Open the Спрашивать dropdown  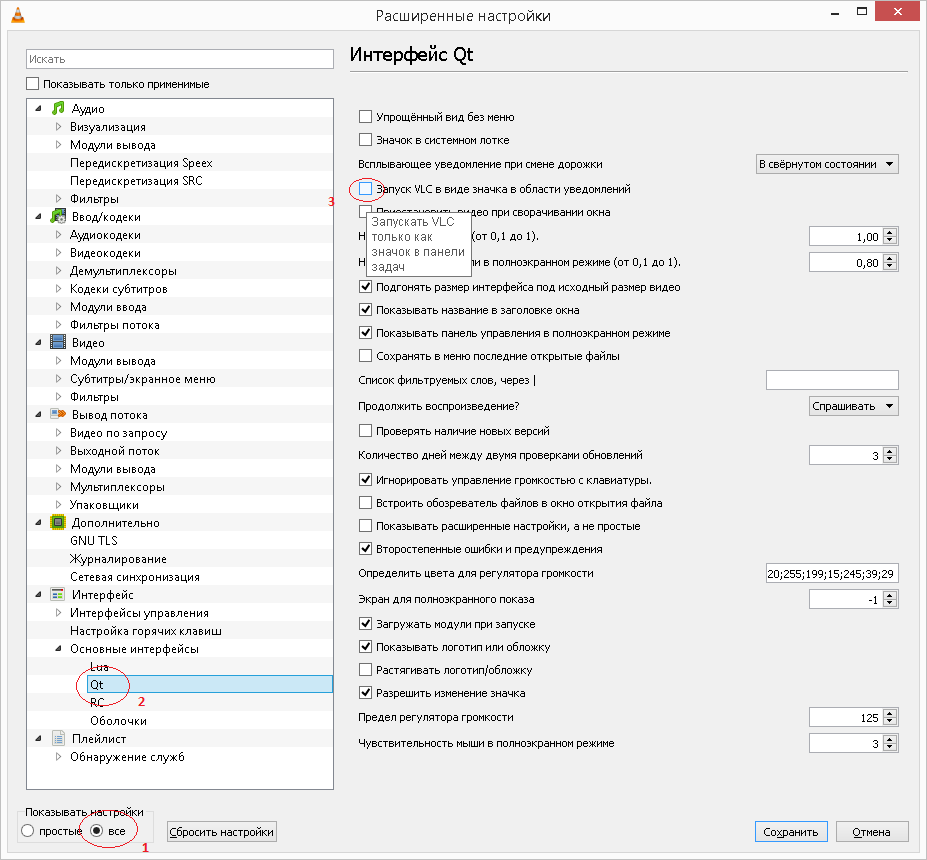pos(854,406)
